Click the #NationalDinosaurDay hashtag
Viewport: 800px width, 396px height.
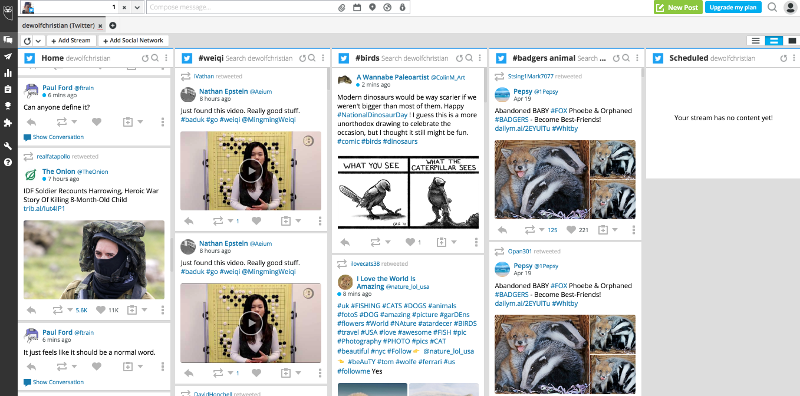coord(371,115)
